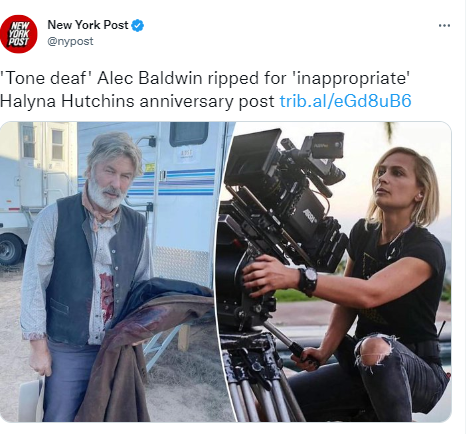
Task: Enlarge right photo of woman operating camera
Action: (335, 272)
